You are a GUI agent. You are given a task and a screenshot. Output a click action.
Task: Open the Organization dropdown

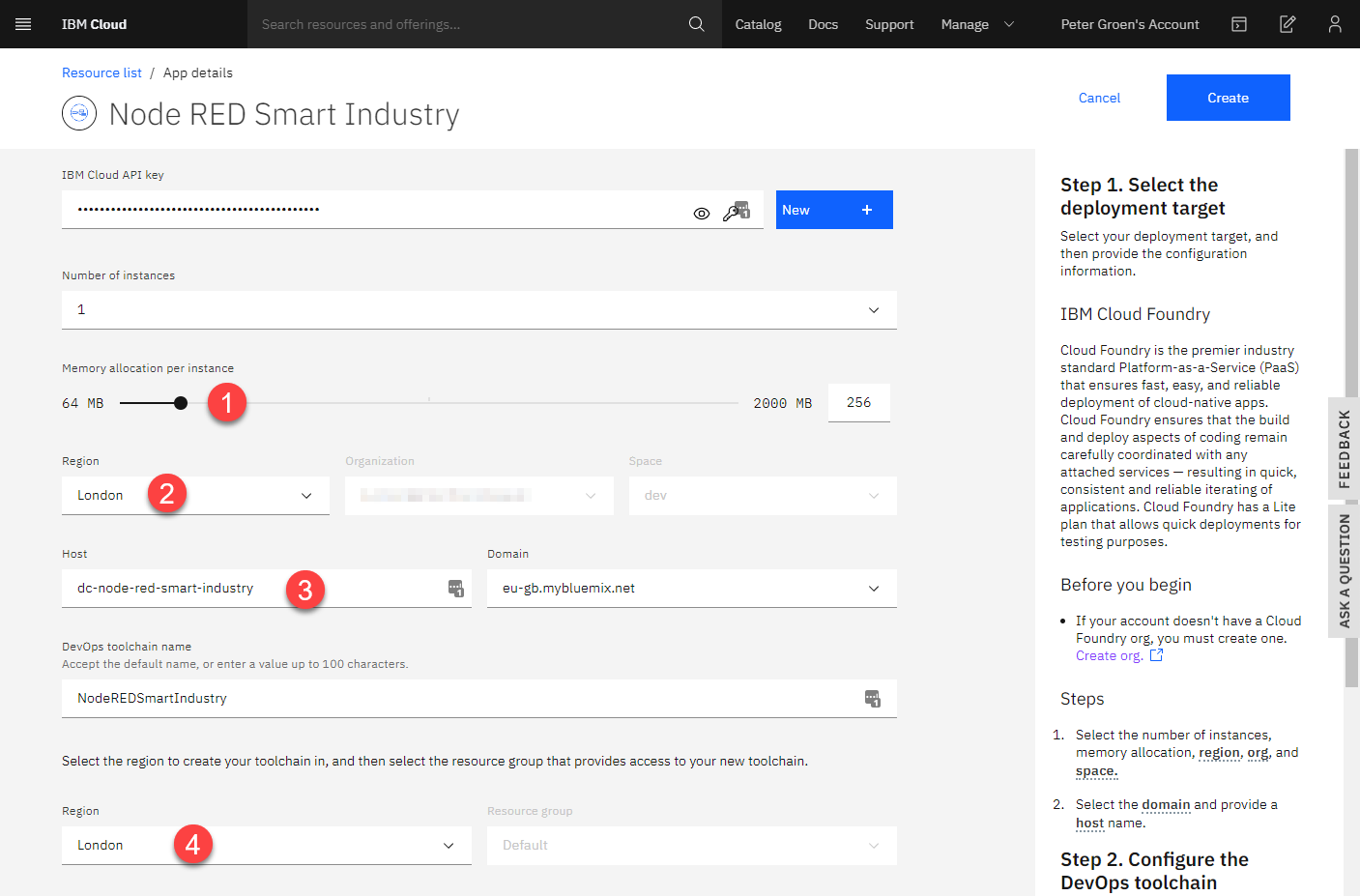tap(479, 495)
